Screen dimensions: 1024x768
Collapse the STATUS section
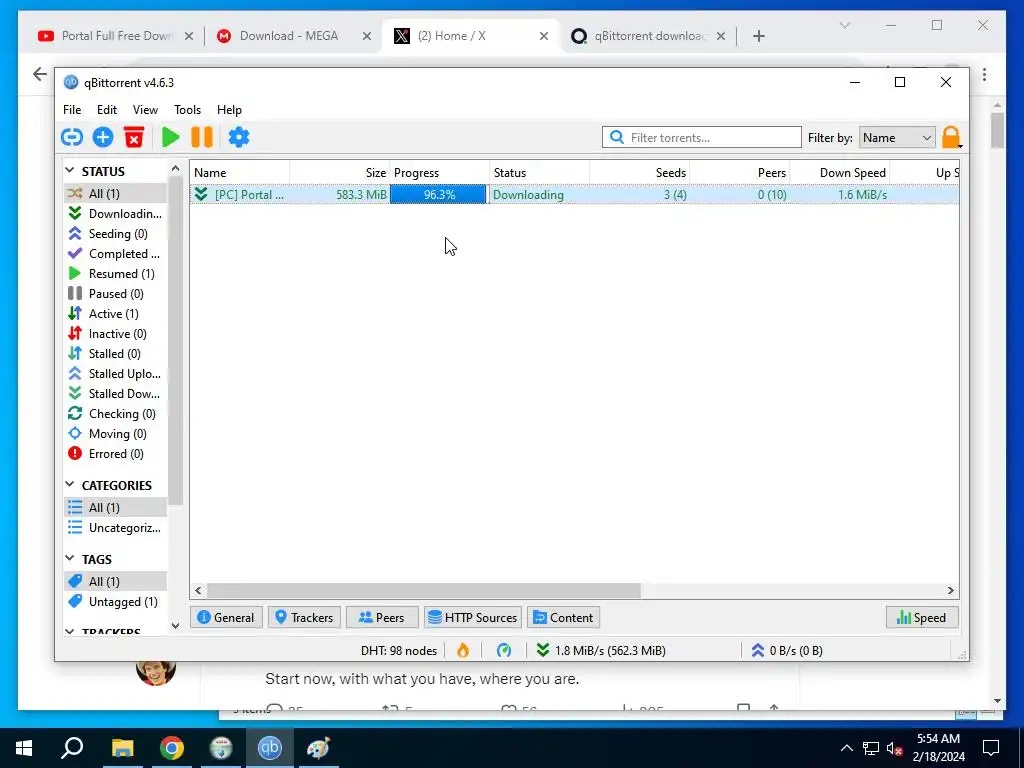tap(70, 170)
